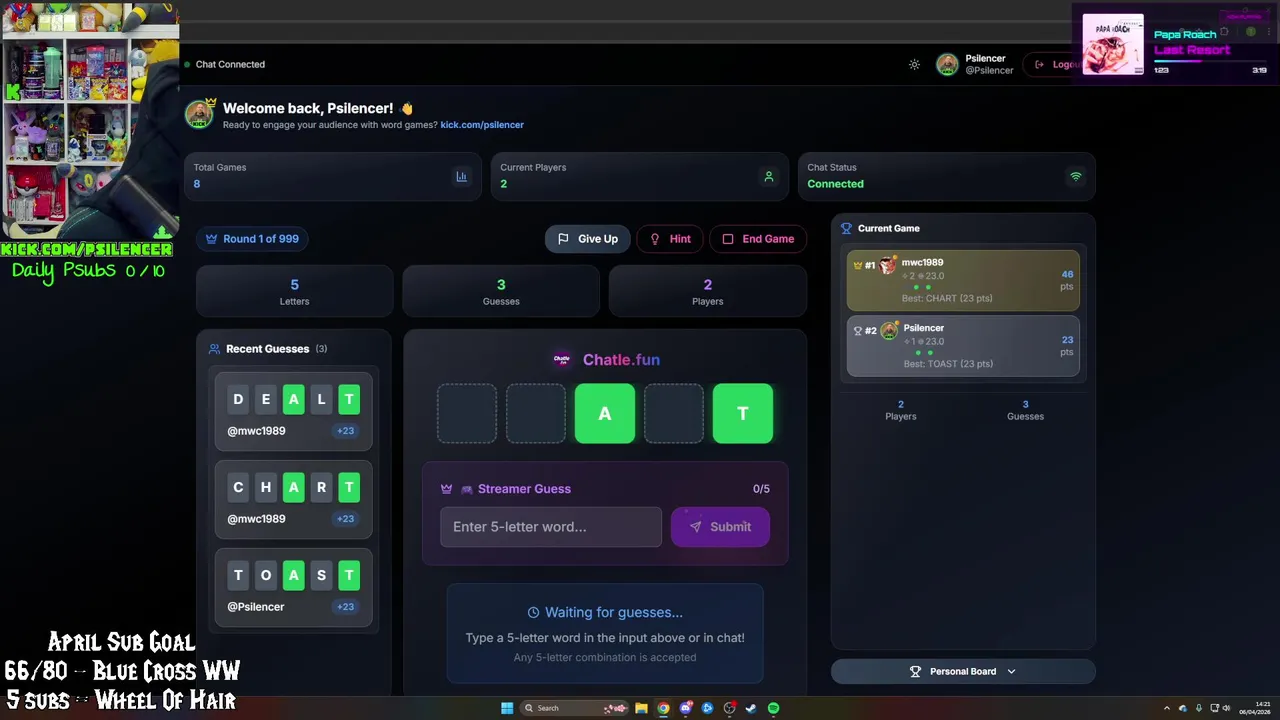1280x720 pixels.
Task: Give up the current round
Action: point(588,239)
